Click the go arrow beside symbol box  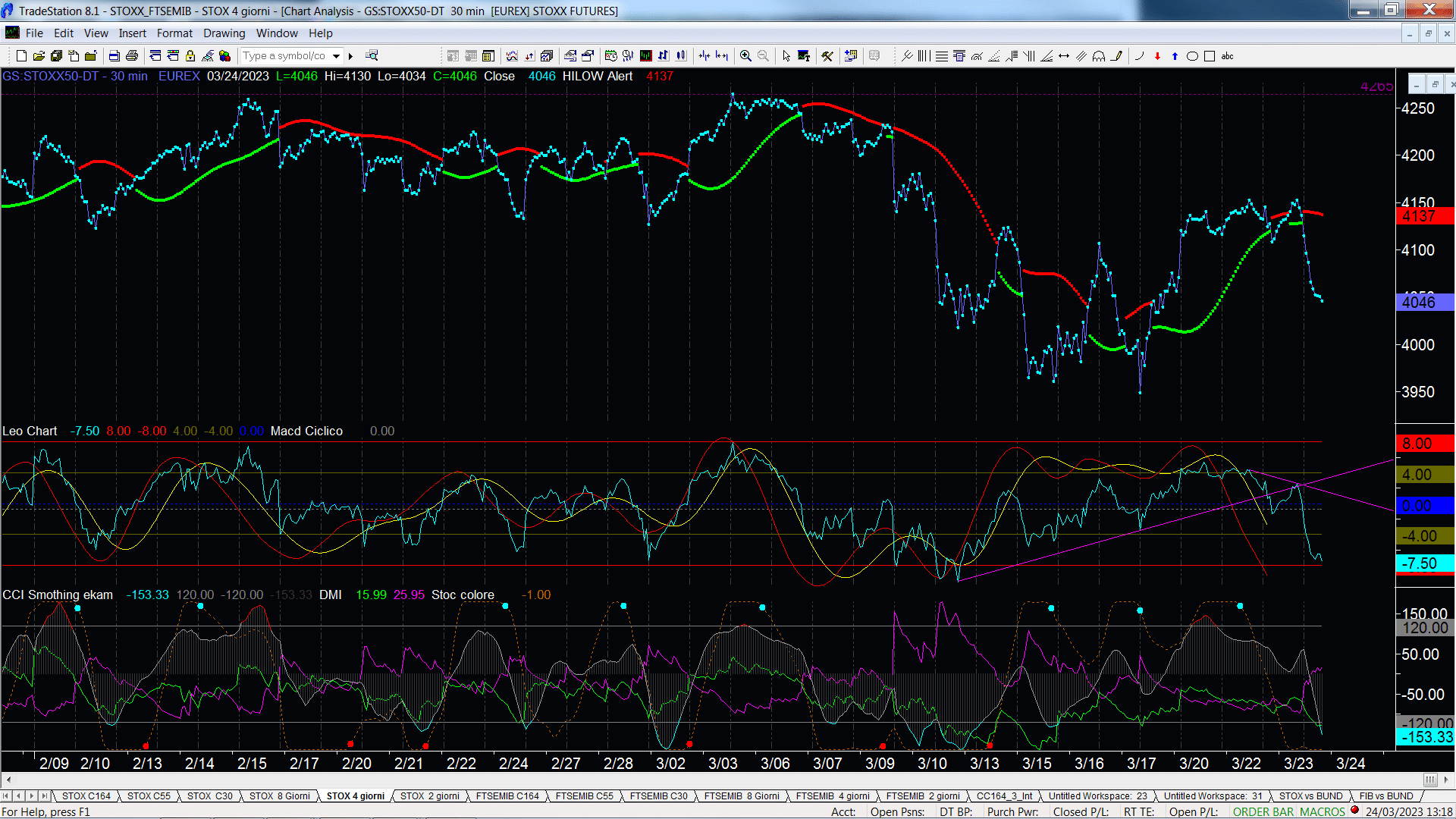pos(350,56)
